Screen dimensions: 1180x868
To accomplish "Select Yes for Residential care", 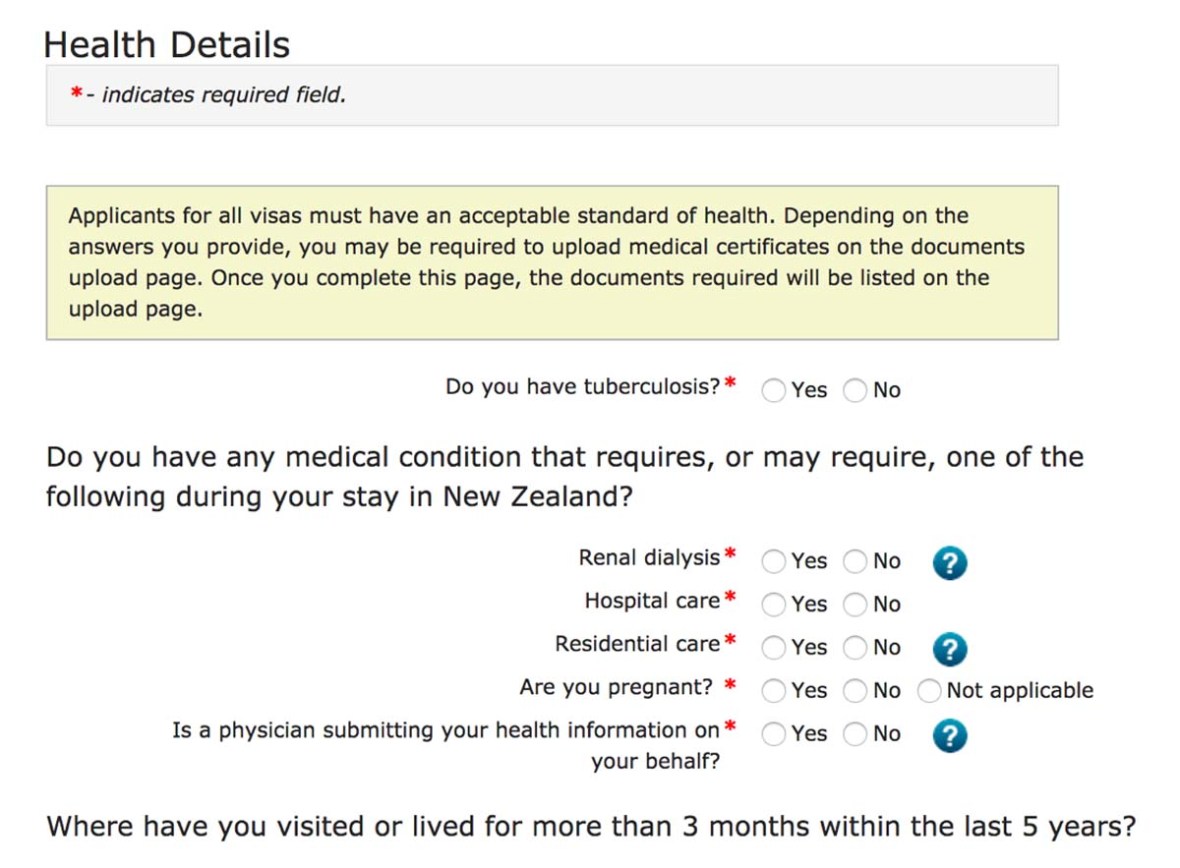I will tap(772, 647).
